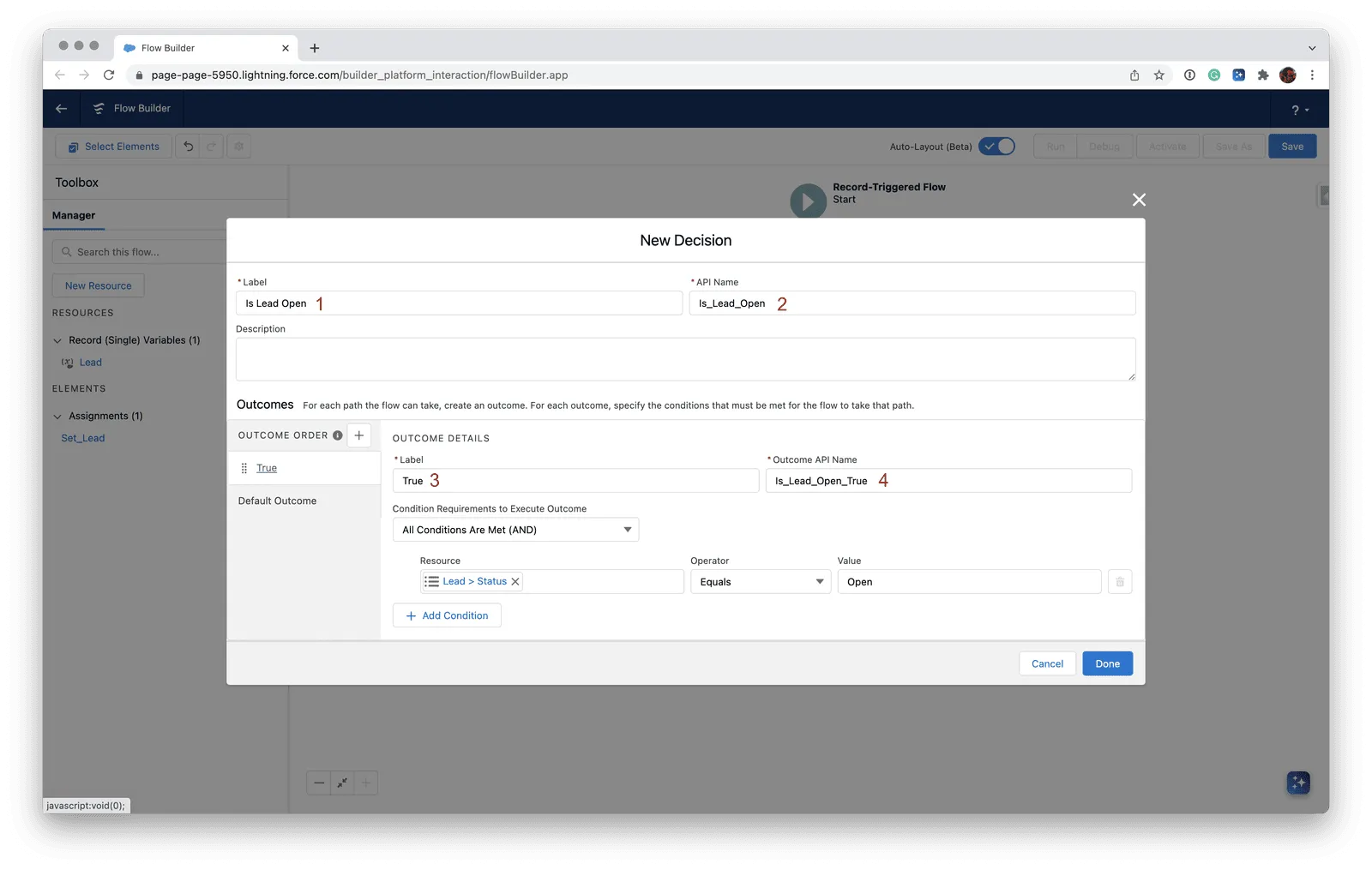Click the Resource field with Lead > Status
The height and width of the screenshot is (870, 1372).
pyautogui.click(x=552, y=581)
